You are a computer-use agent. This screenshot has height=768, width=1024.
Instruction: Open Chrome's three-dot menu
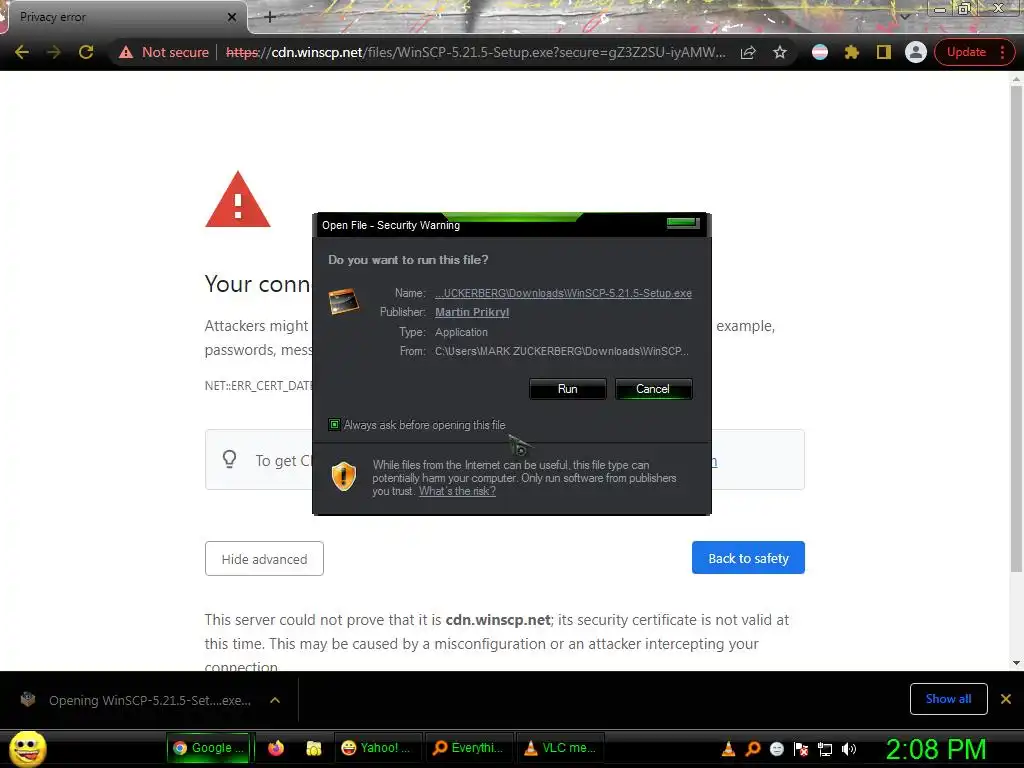[x=1003, y=52]
